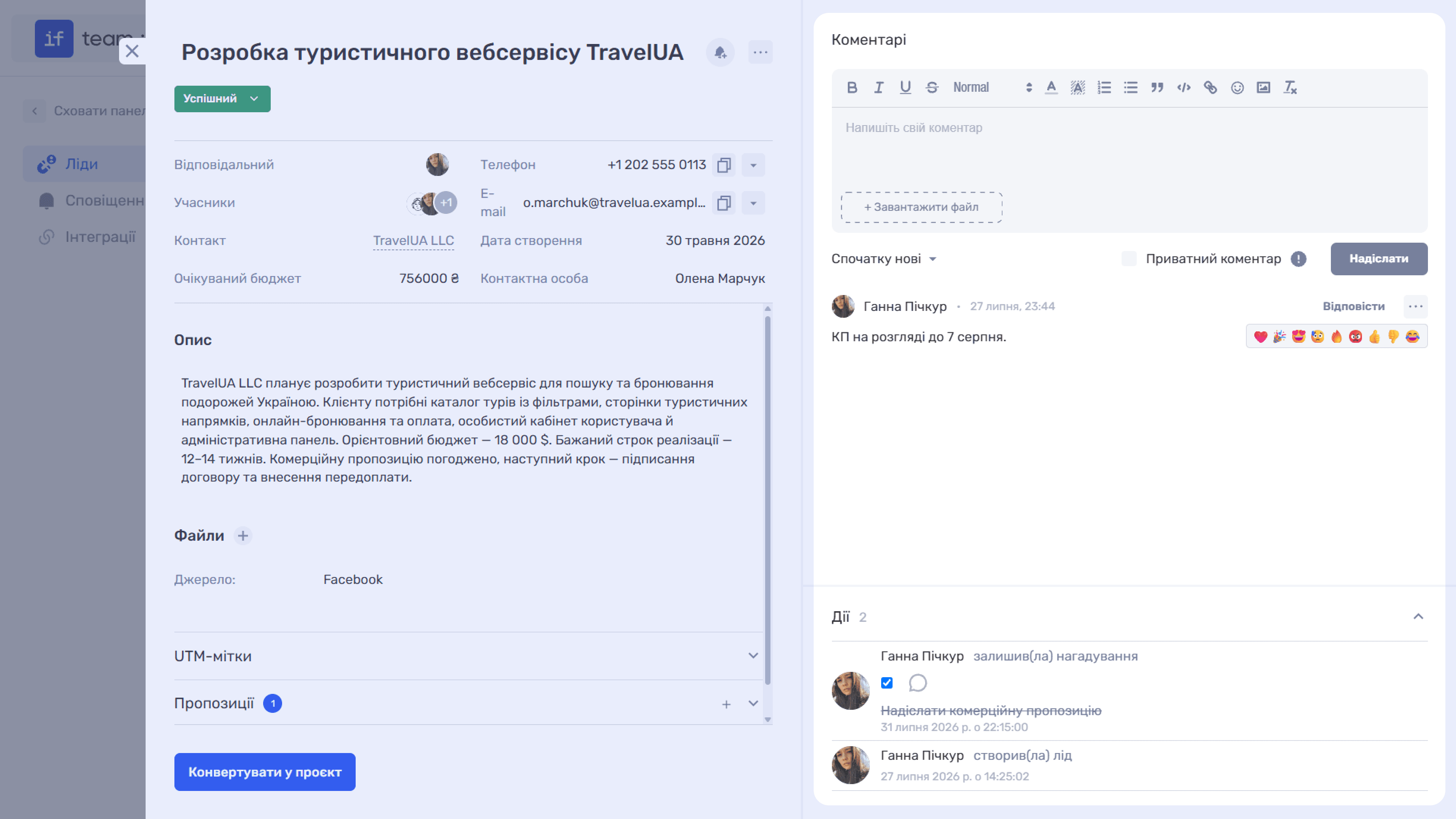Viewport: 1456px width, 819px height.
Task: Insert a code block
Action: [x=1183, y=88]
